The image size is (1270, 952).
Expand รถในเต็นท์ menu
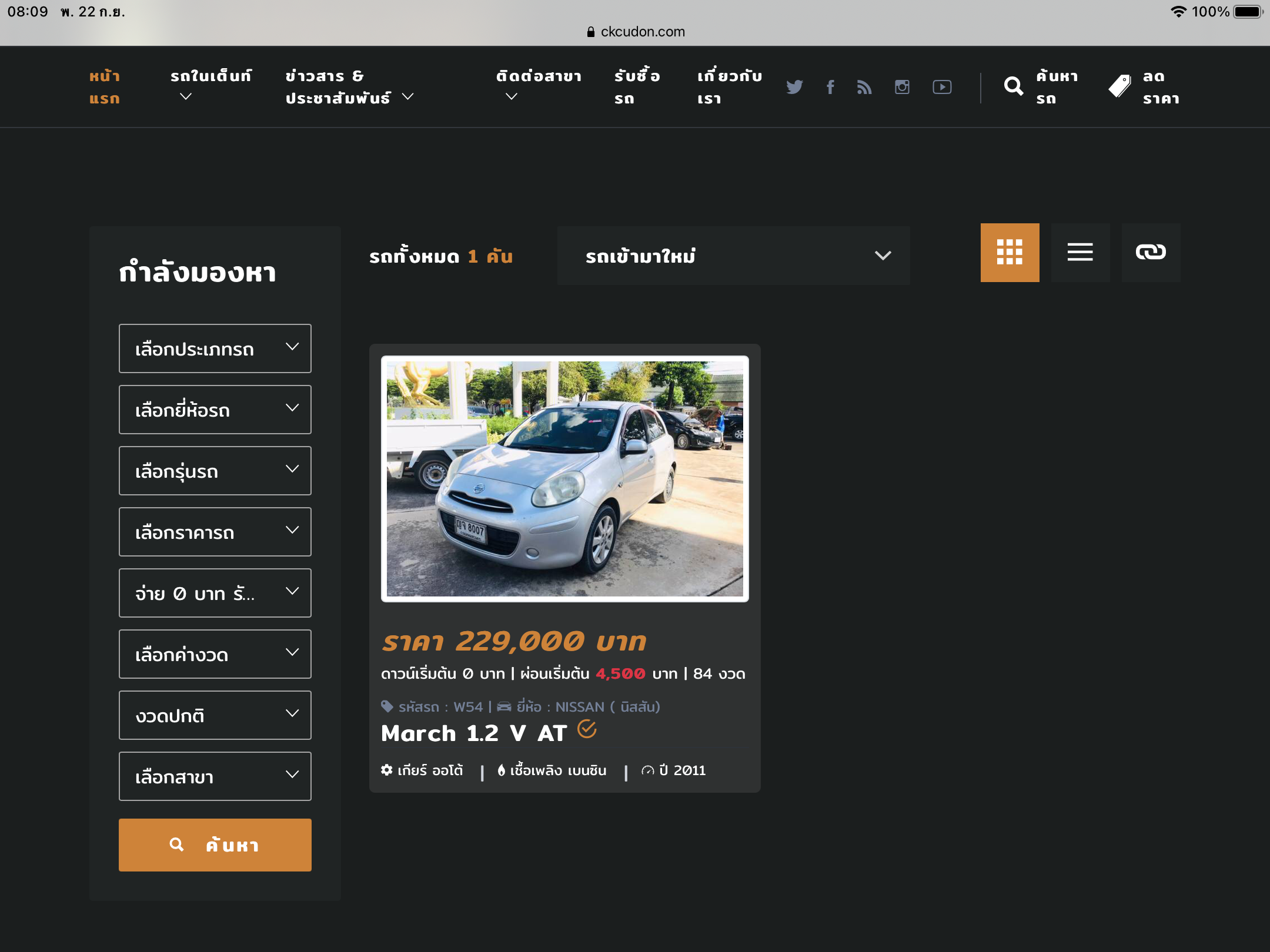(x=210, y=86)
